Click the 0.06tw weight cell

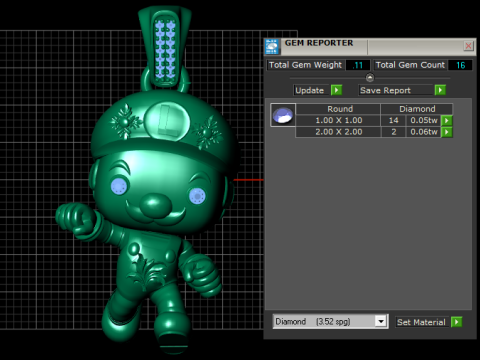click(x=423, y=132)
